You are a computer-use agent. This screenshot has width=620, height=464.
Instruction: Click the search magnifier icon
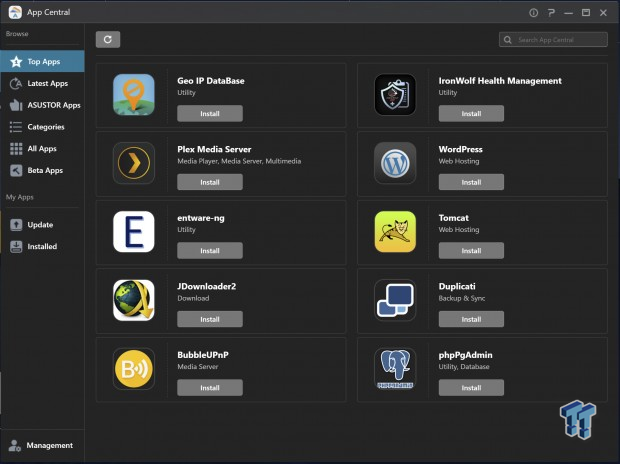[508, 40]
